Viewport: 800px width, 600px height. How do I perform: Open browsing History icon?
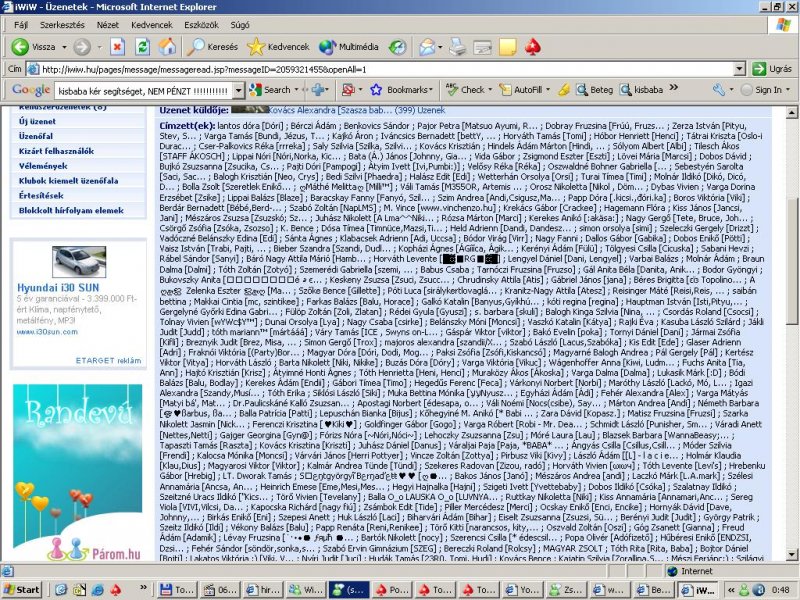tap(397, 47)
